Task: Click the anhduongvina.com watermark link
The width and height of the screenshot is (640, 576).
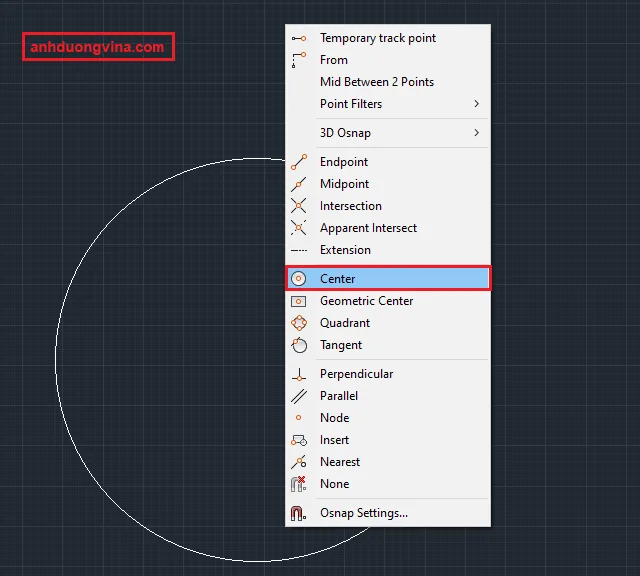Action: click(98, 47)
